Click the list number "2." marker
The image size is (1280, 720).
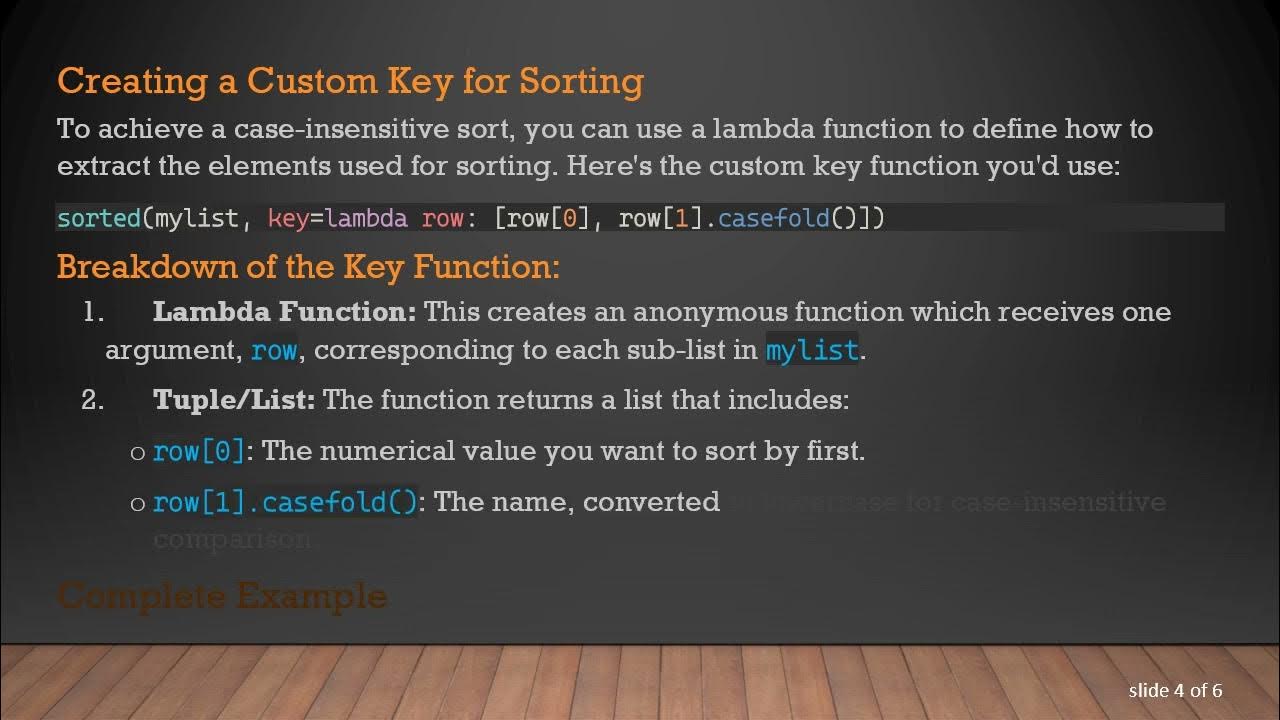tap(93, 400)
